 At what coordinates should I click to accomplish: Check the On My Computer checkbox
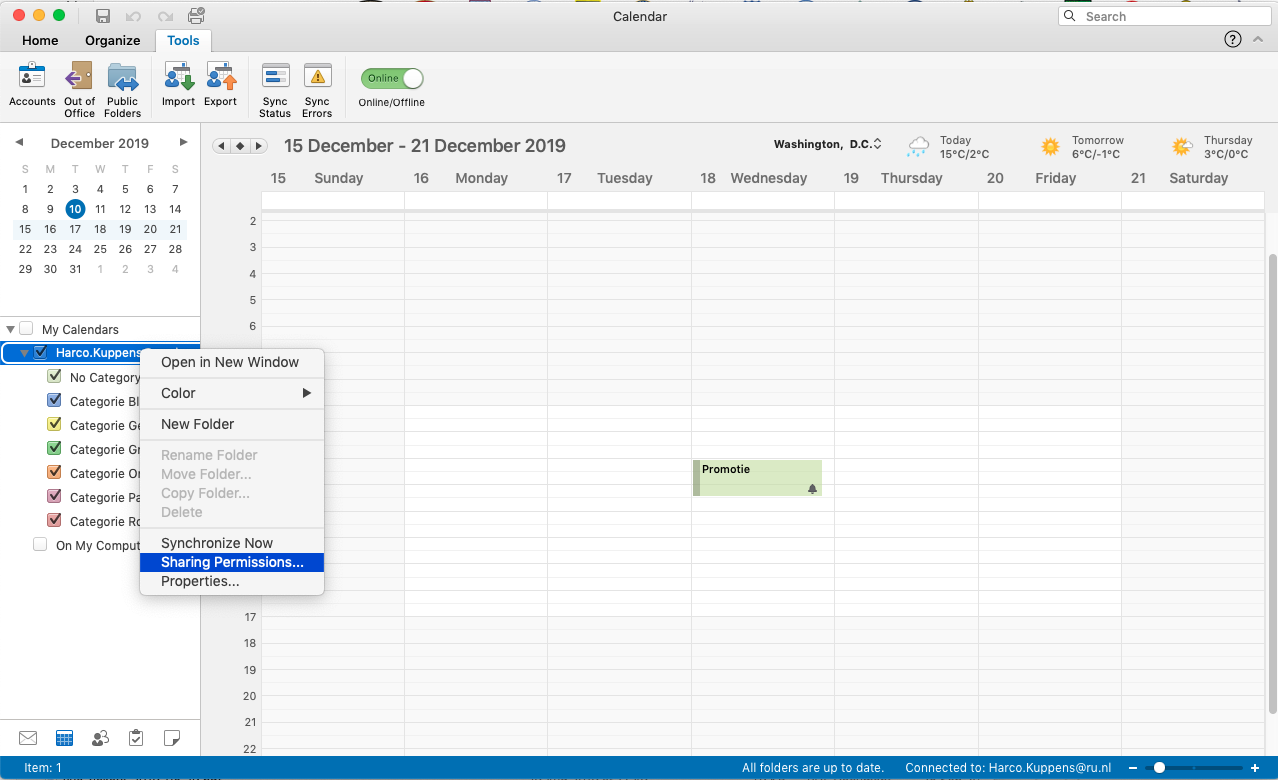[x=40, y=545]
